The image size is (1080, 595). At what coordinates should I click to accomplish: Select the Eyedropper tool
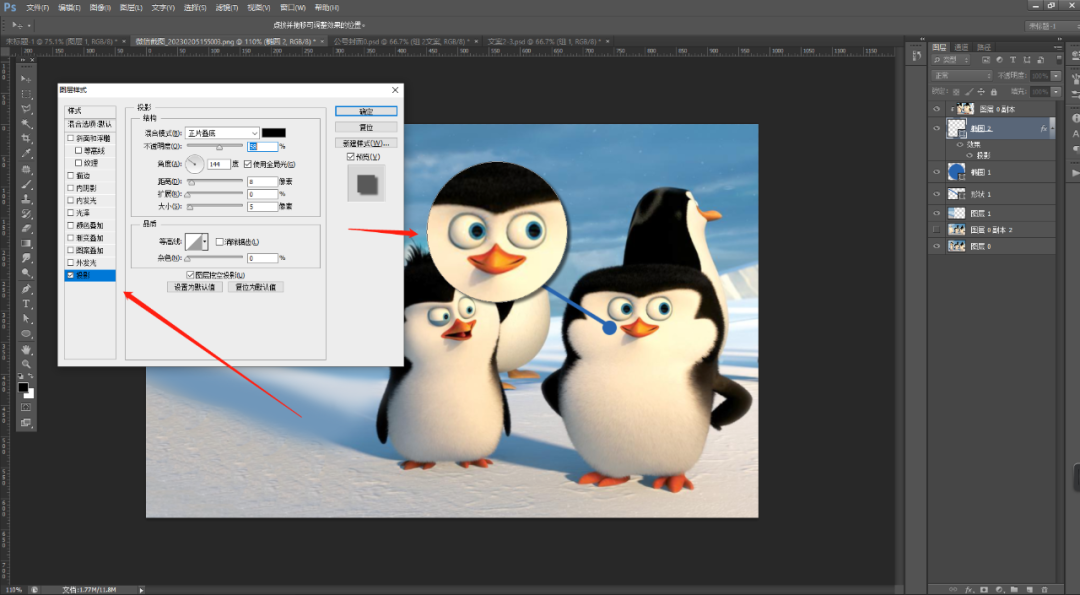click(25, 154)
